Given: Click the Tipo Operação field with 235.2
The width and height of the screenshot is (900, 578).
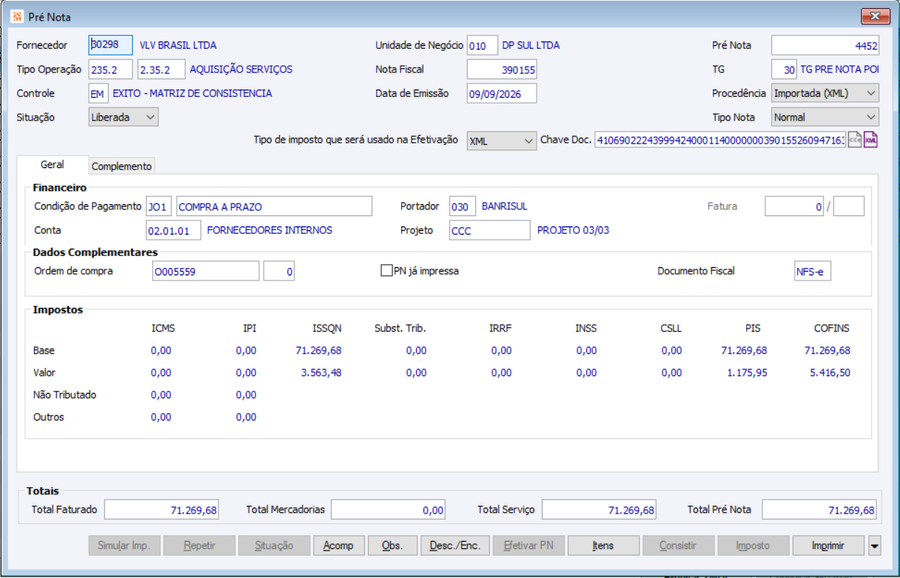Looking at the screenshot, I should pyautogui.click(x=110, y=69).
